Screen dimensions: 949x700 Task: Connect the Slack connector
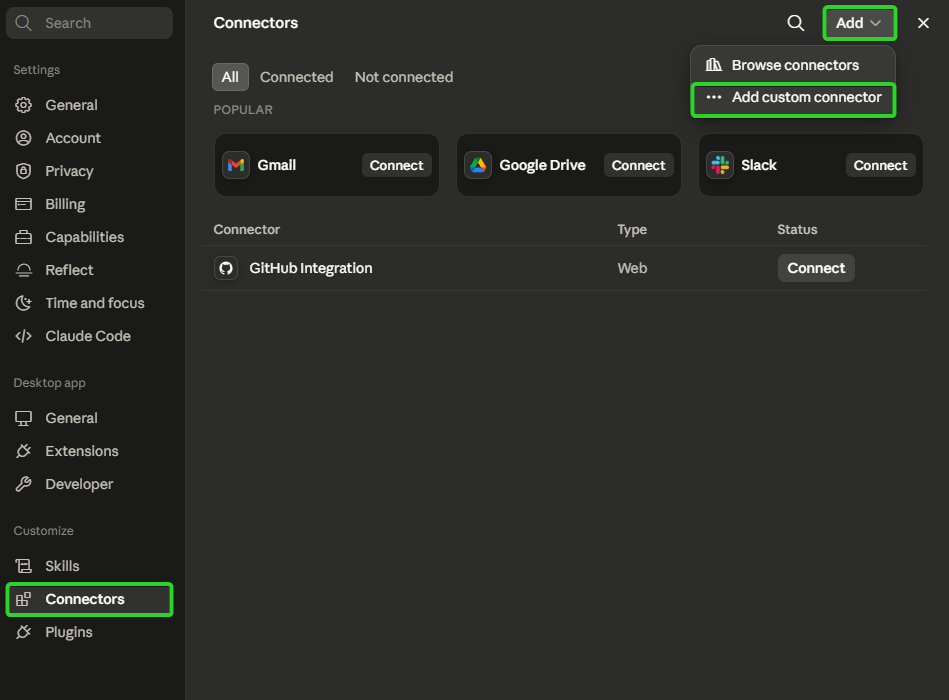[881, 165]
